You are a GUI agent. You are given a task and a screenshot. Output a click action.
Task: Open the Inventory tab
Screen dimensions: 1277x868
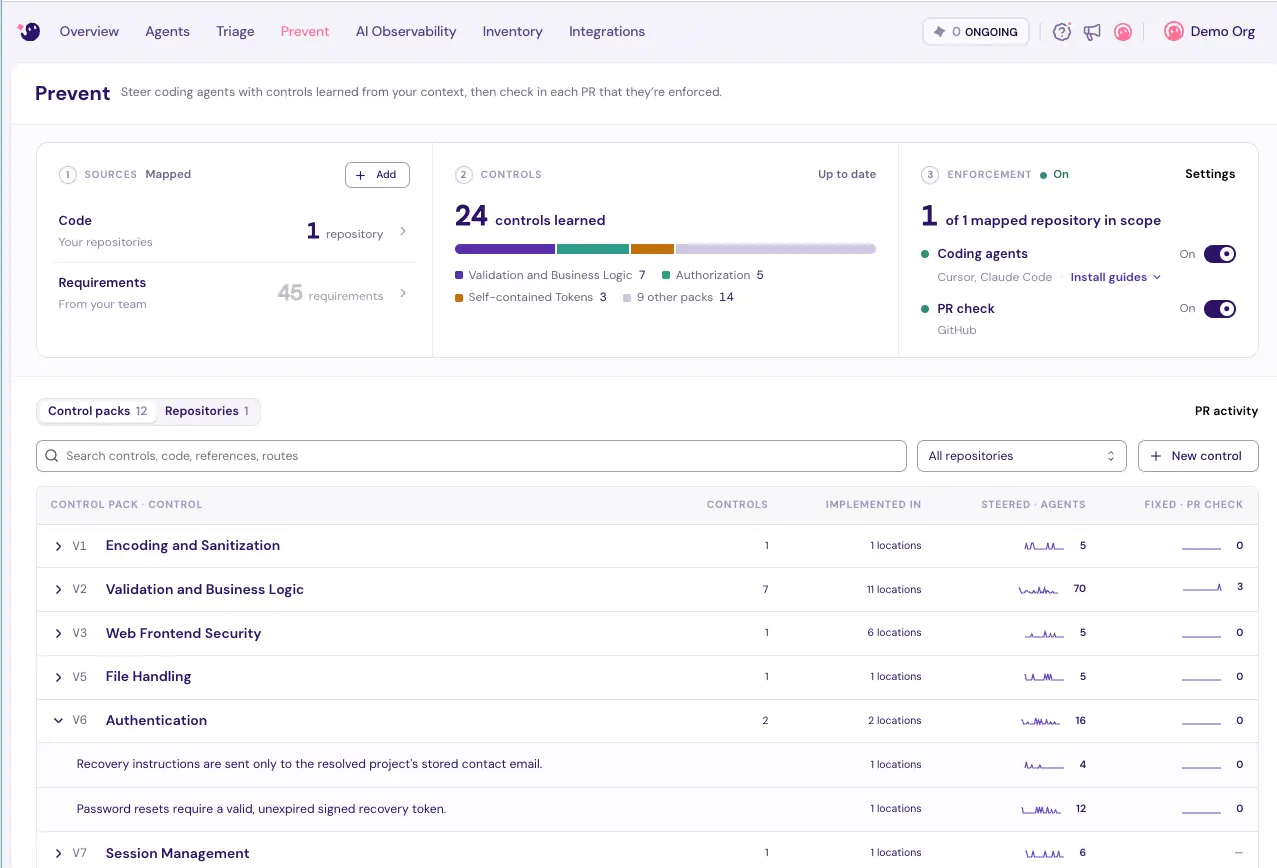pos(512,32)
